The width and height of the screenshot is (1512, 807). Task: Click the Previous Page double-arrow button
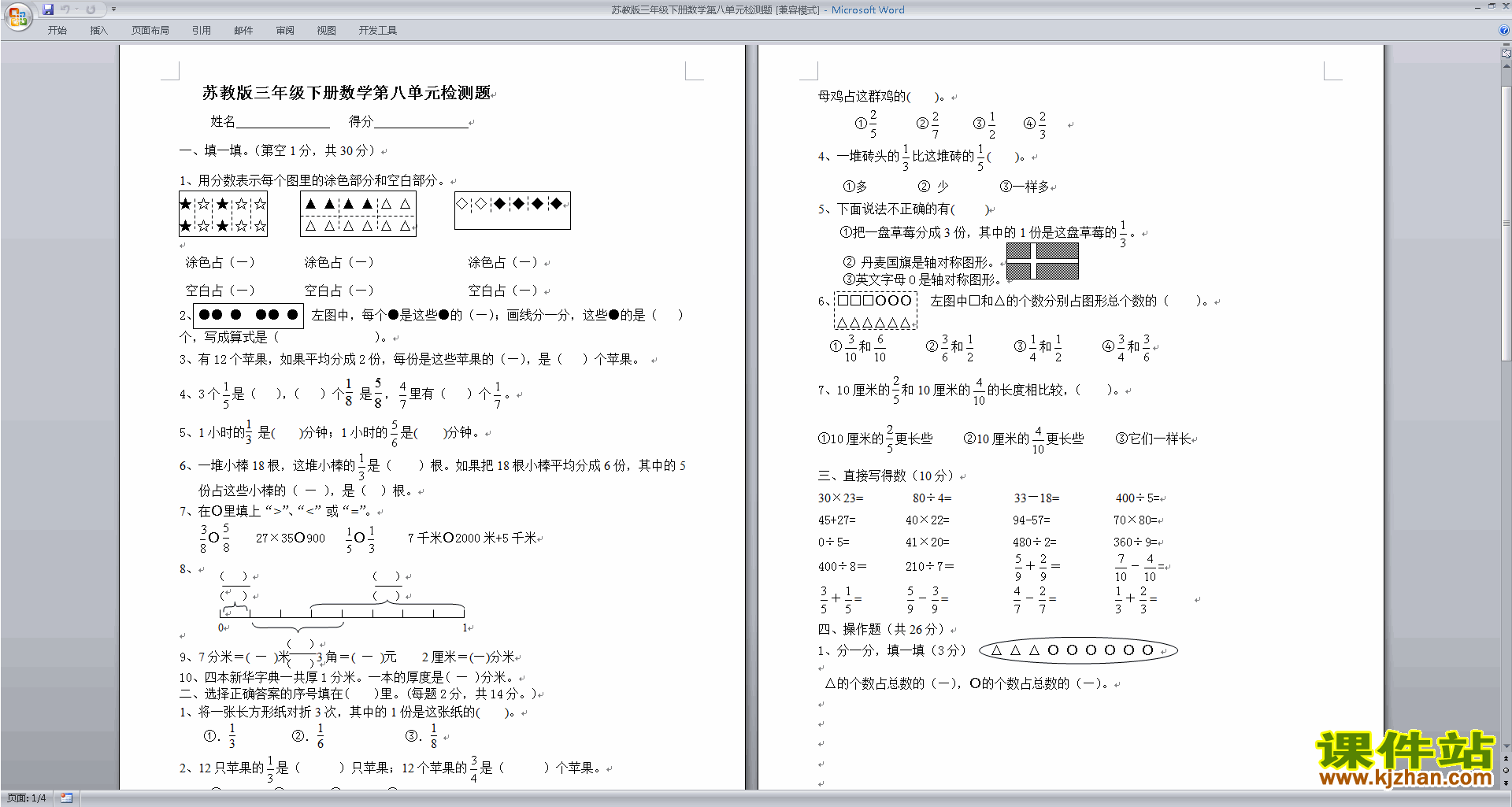click(1506, 759)
